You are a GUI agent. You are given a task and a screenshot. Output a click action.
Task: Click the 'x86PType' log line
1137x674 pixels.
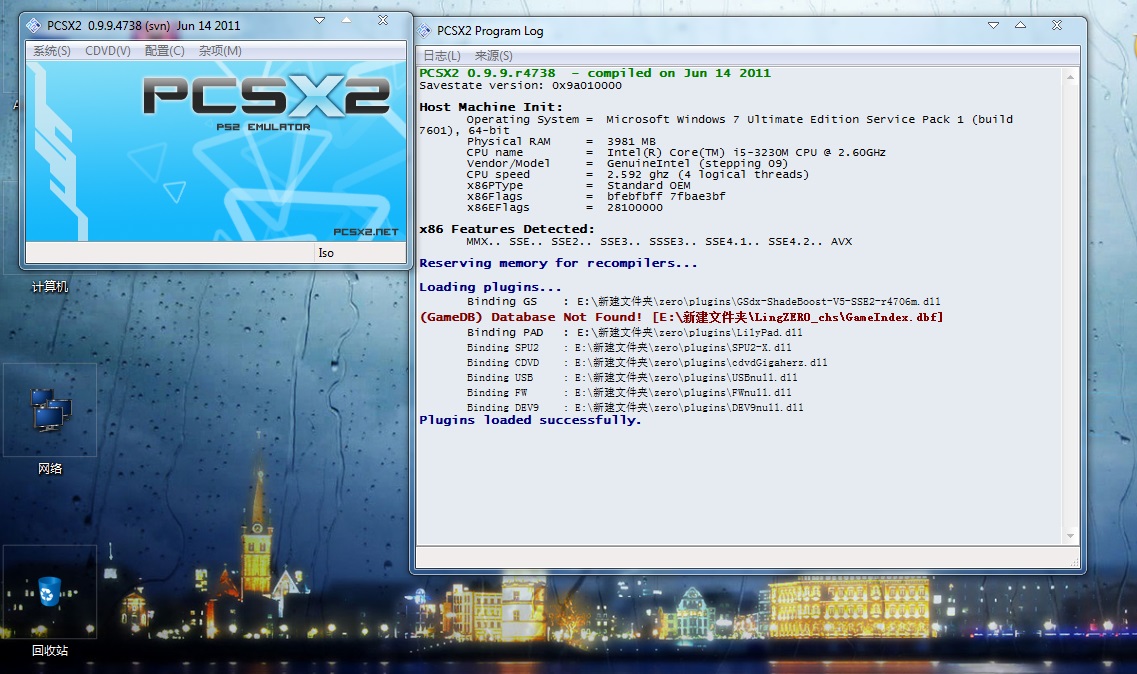(578, 185)
